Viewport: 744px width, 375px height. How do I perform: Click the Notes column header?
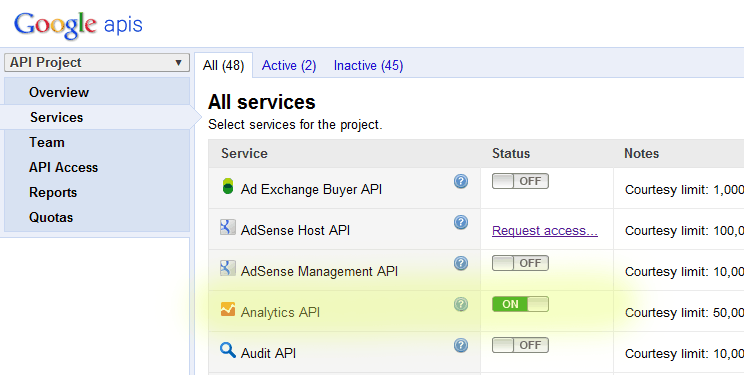click(x=642, y=153)
